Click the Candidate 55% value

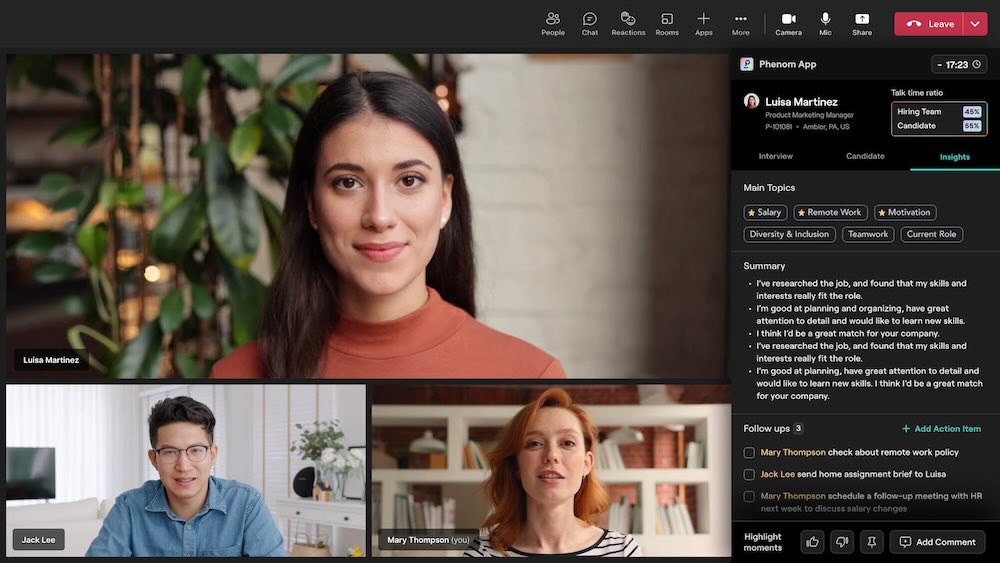coord(971,126)
